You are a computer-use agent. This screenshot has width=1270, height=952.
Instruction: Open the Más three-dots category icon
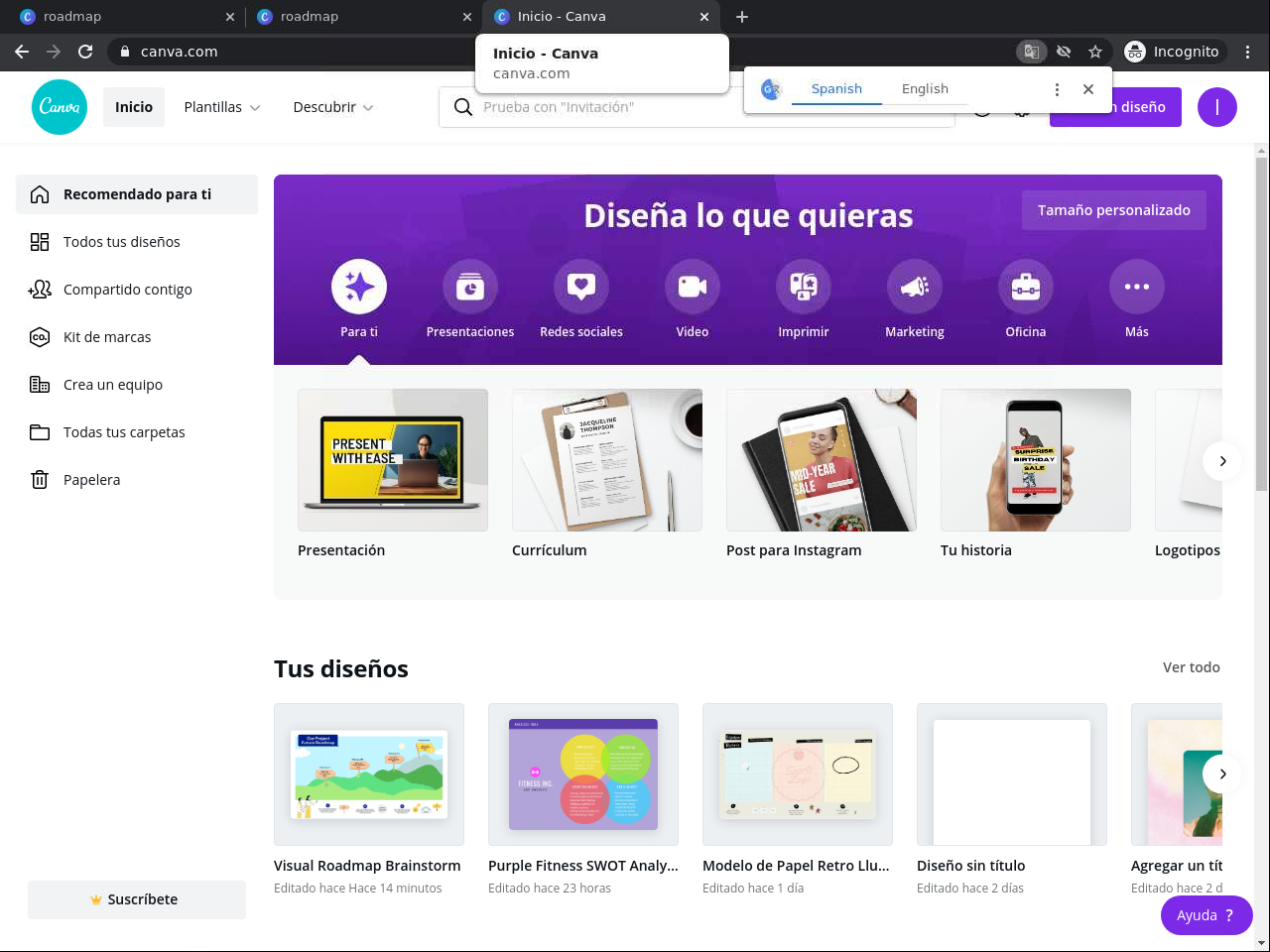1137,287
